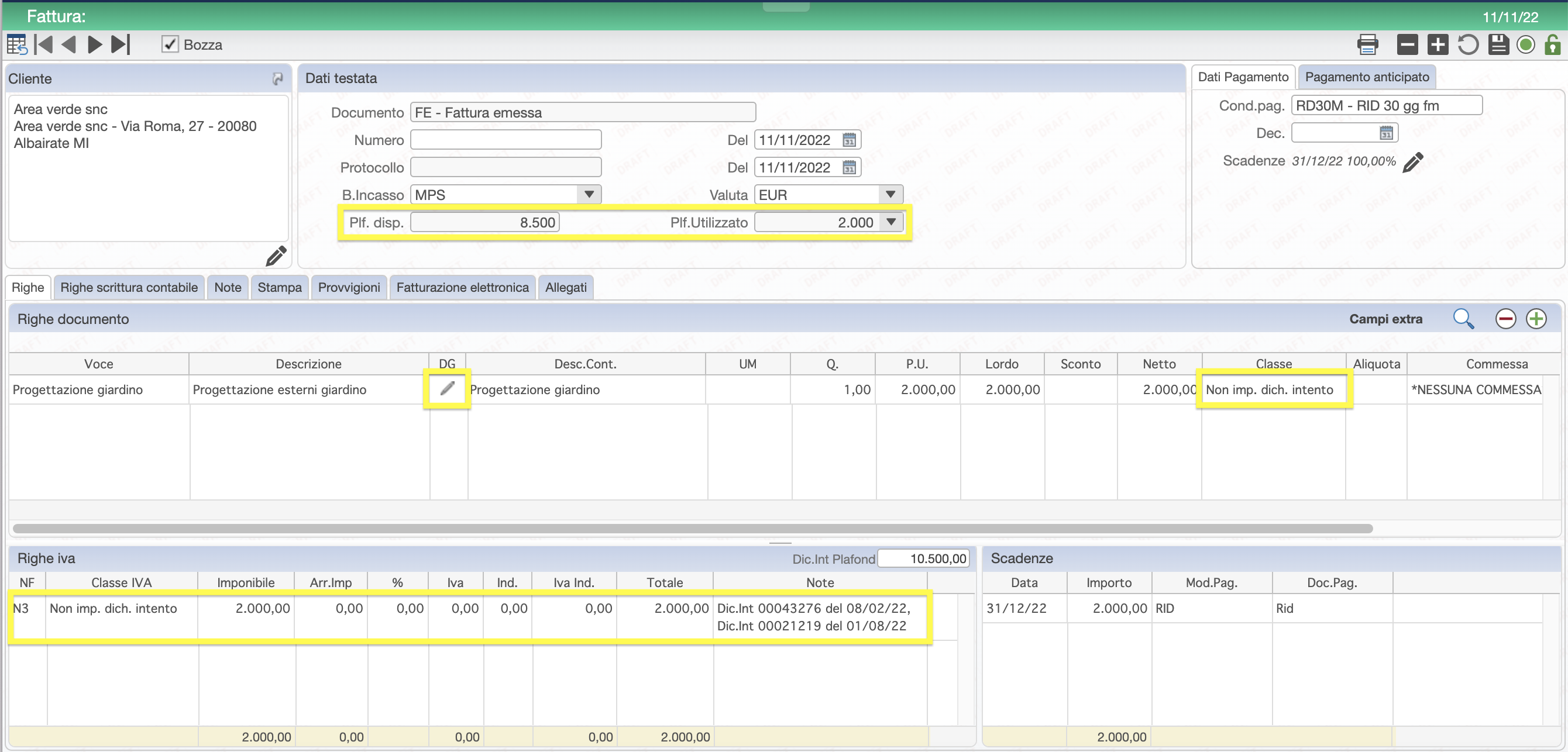The image size is (1568, 752).
Task: Click the Desc.Cont. column header
Action: tap(586, 364)
